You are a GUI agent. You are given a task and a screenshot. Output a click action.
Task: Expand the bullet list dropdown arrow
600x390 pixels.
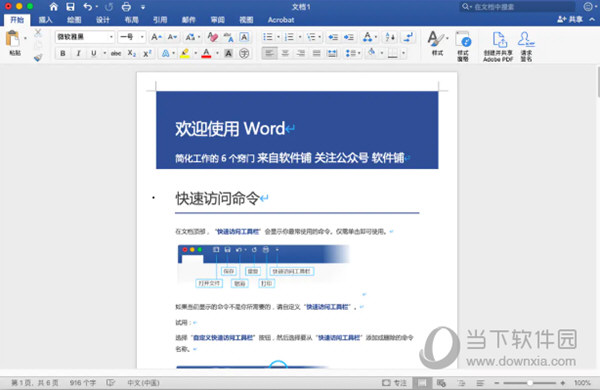[278, 37]
